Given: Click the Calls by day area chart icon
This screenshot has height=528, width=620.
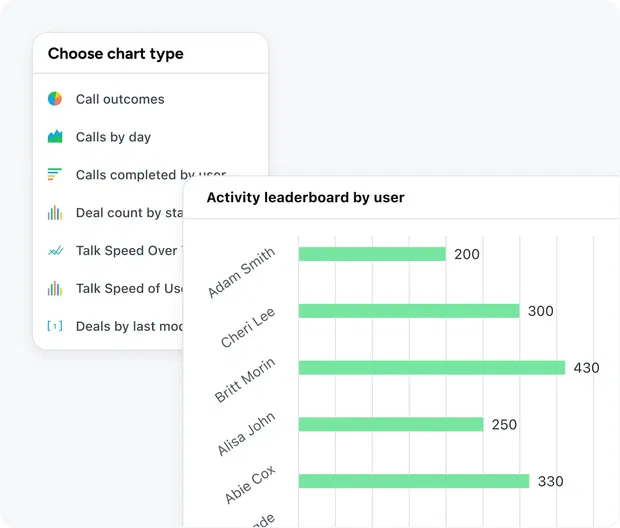Looking at the screenshot, I should [55, 136].
